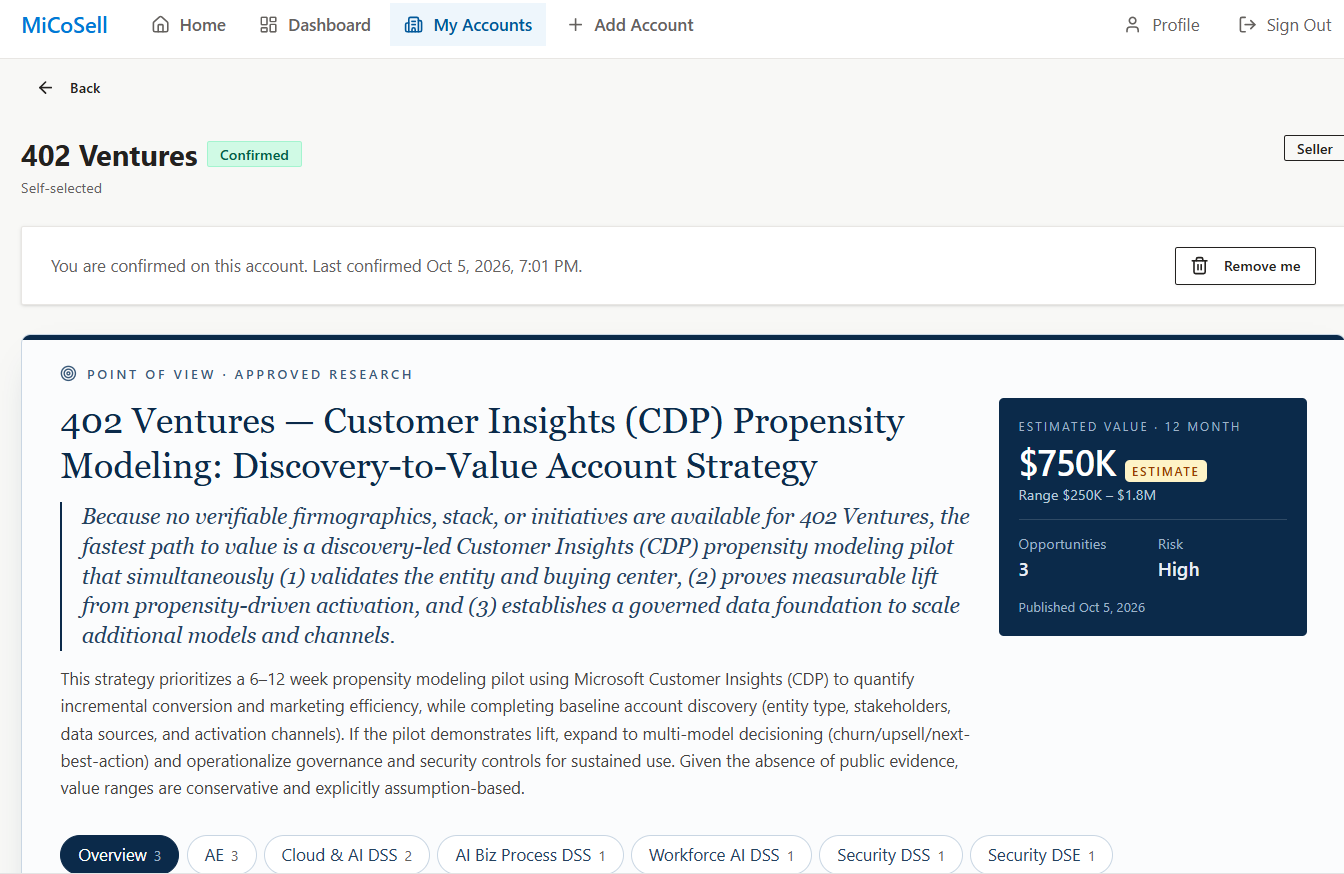Switch to Workforce AI DSS tab
1344x874 pixels.
coord(721,855)
